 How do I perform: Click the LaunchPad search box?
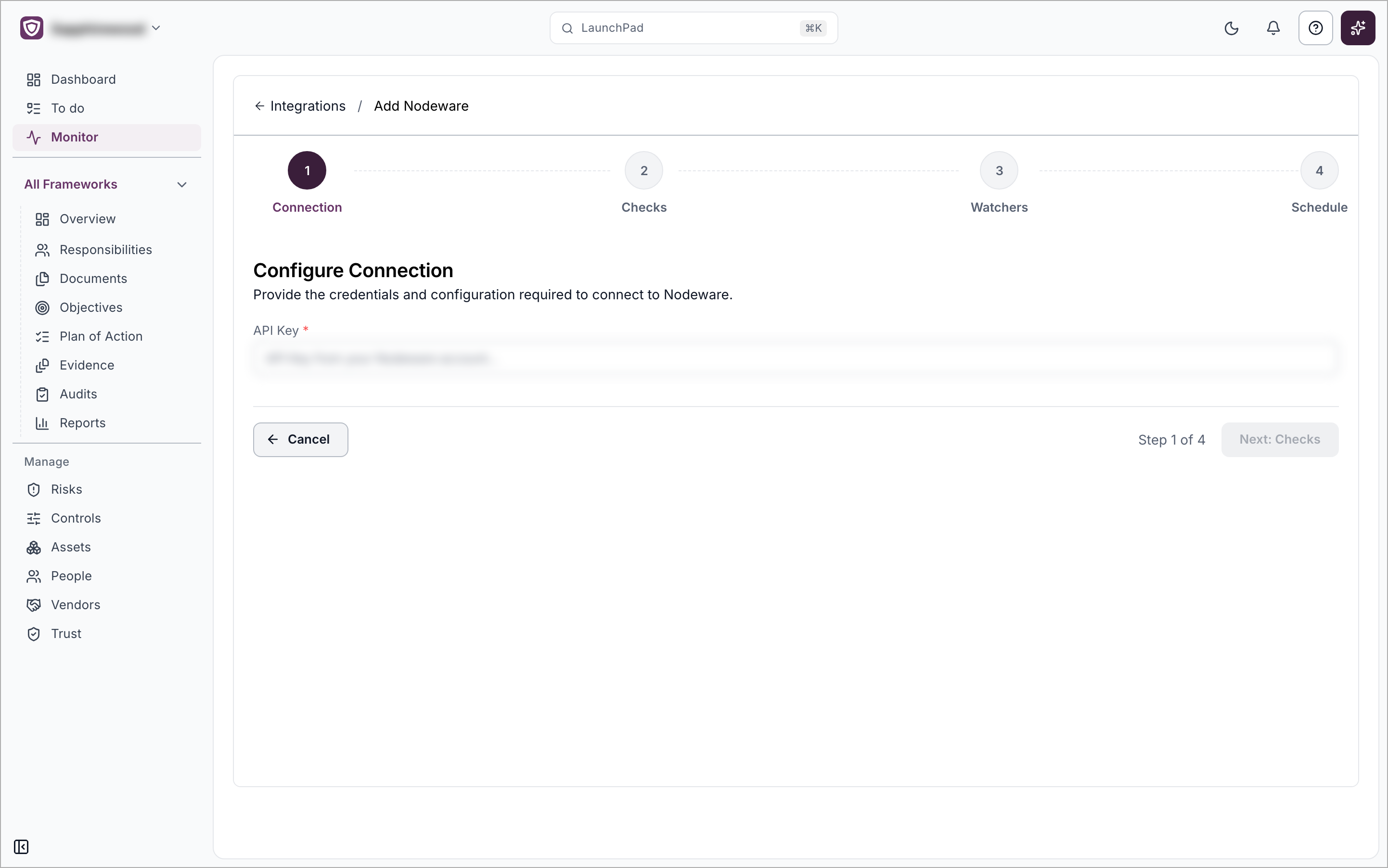(693, 27)
